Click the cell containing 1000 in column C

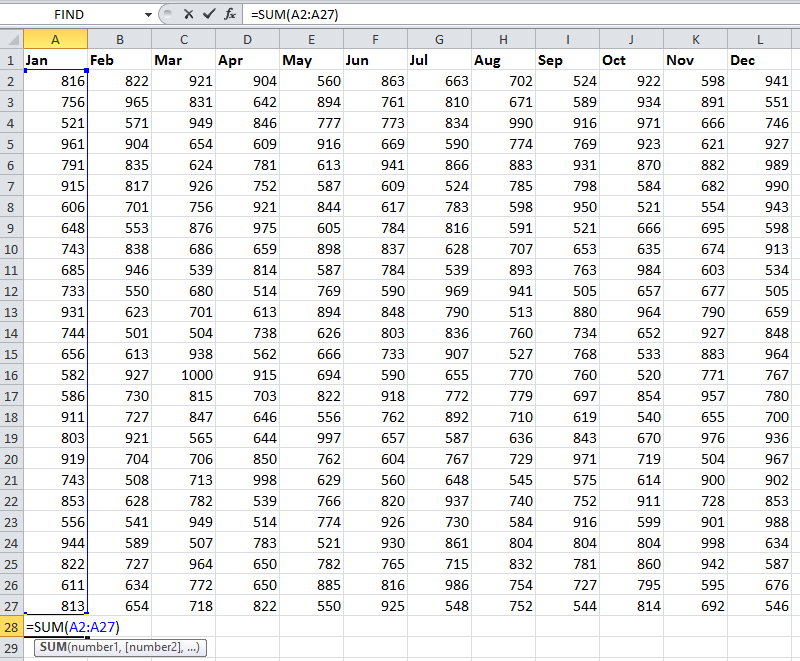(x=183, y=375)
